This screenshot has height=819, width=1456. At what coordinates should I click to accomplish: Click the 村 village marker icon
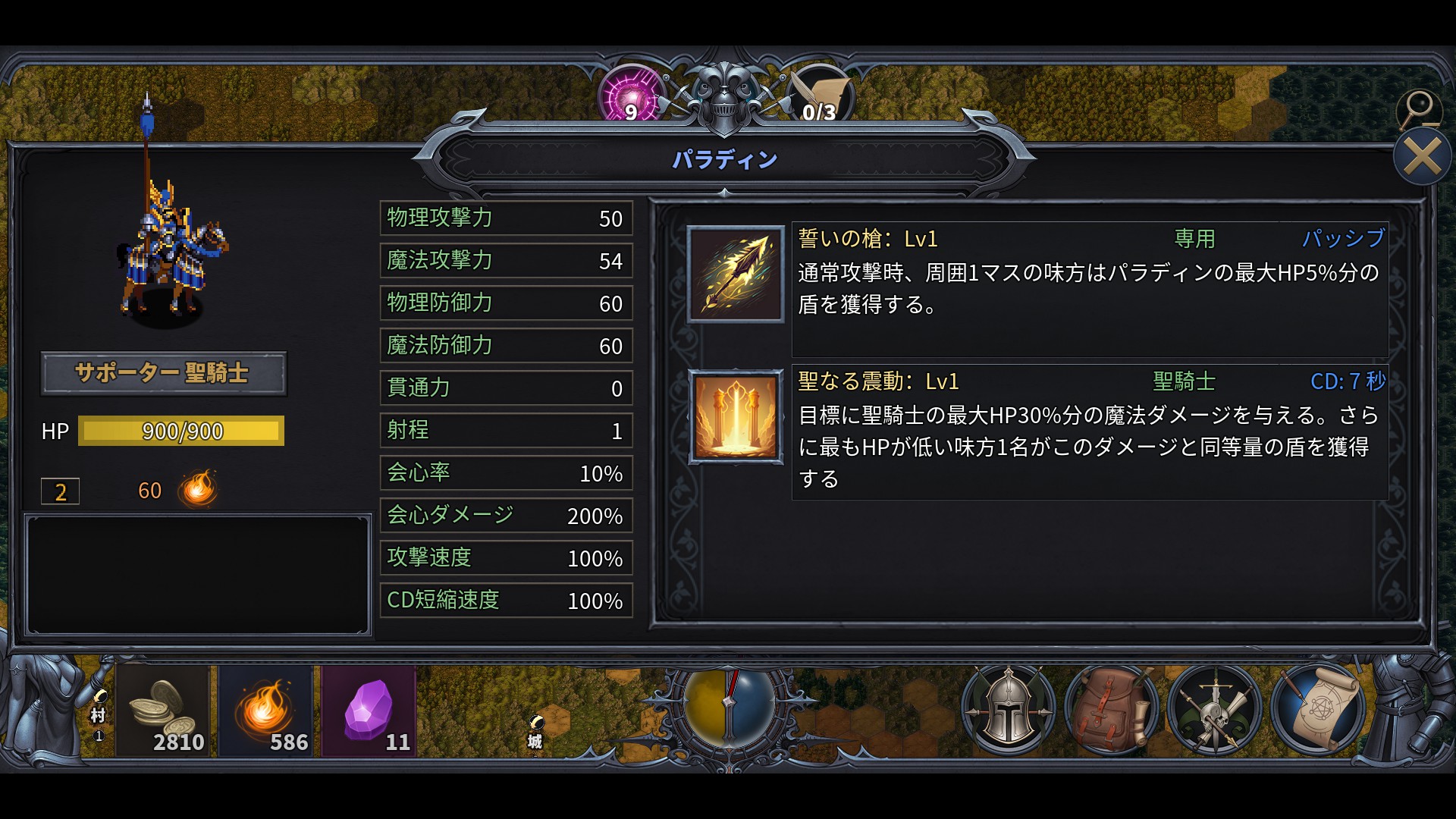pyautogui.click(x=99, y=714)
